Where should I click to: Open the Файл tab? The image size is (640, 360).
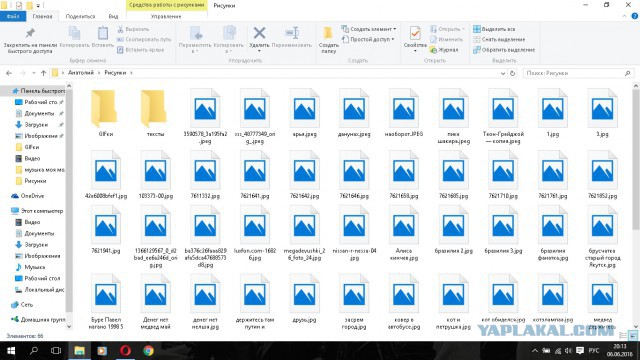click(13, 16)
